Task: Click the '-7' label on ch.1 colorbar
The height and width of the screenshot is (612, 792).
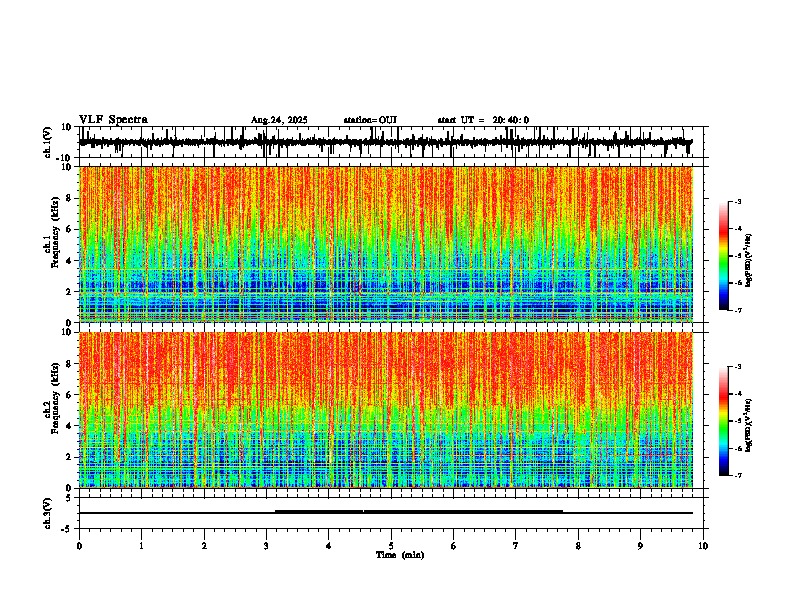Action: 737,310
